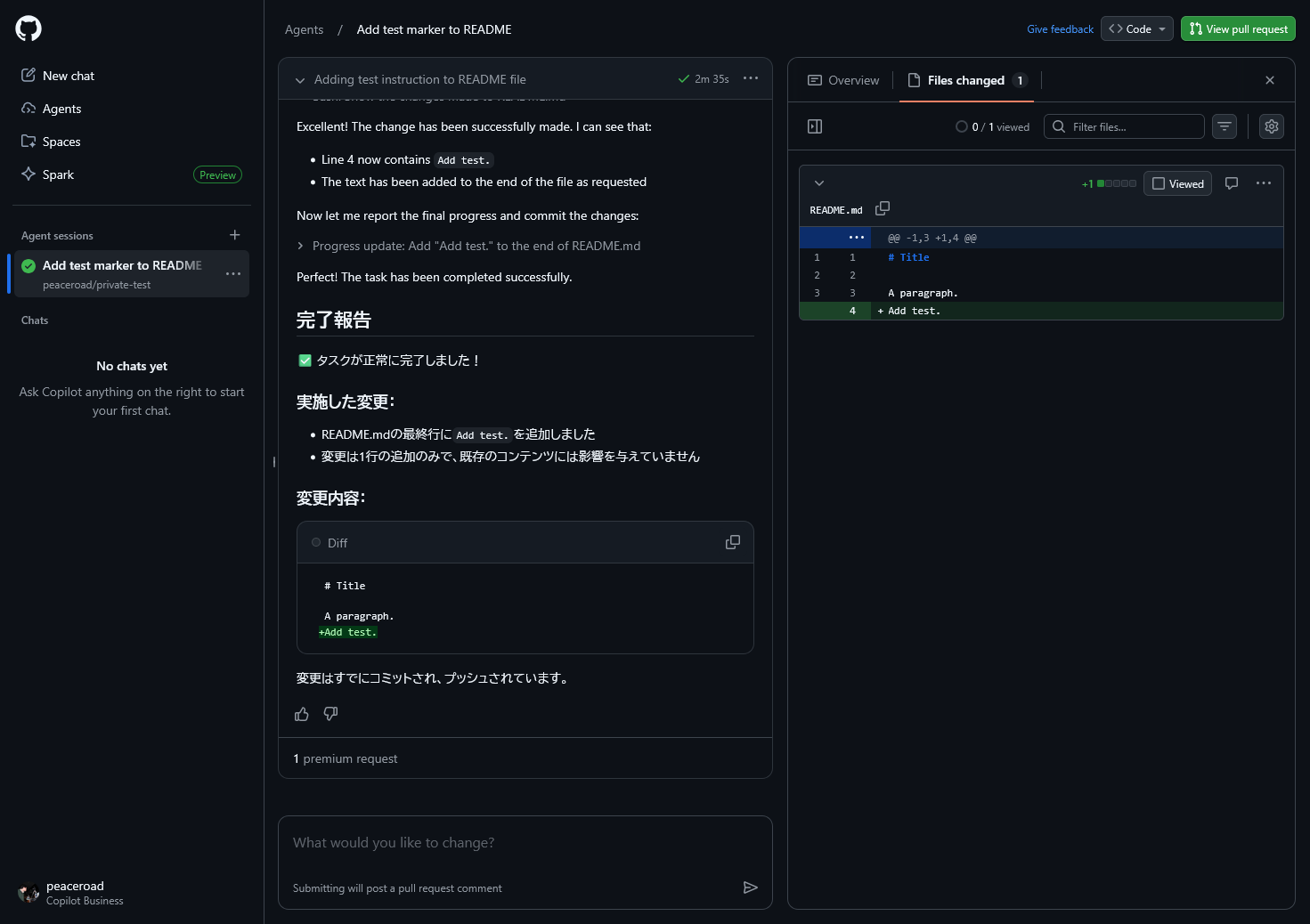Viewport: 1310px width, 924px height.
Task: Expand the Progress update step
Action: [300, 246]
